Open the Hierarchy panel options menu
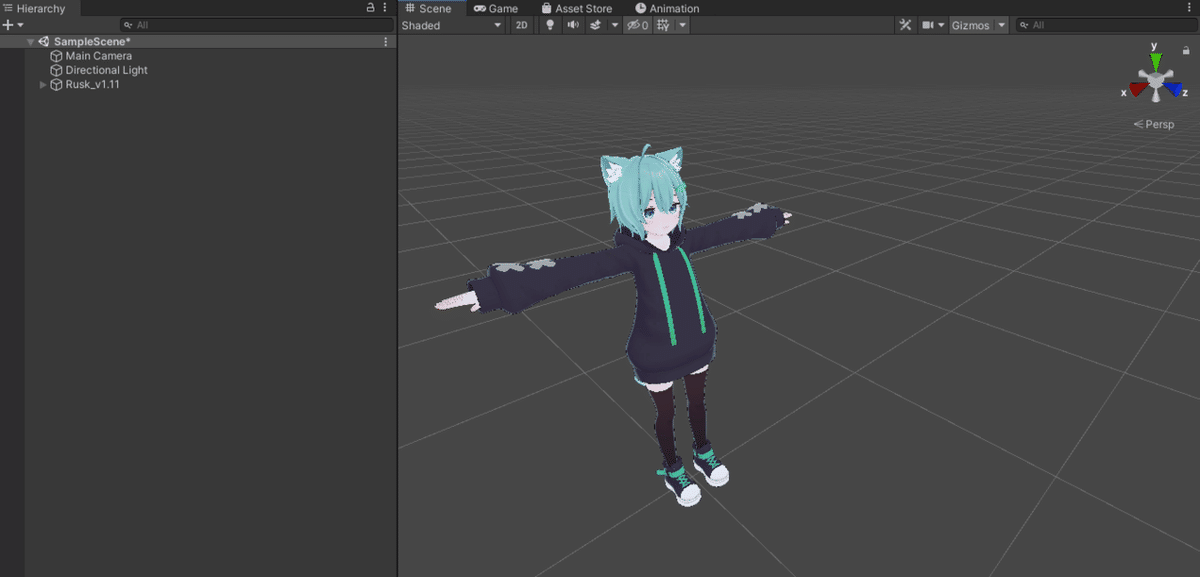The width and height of the screenshot is (1200, 577). click(385, 8)
